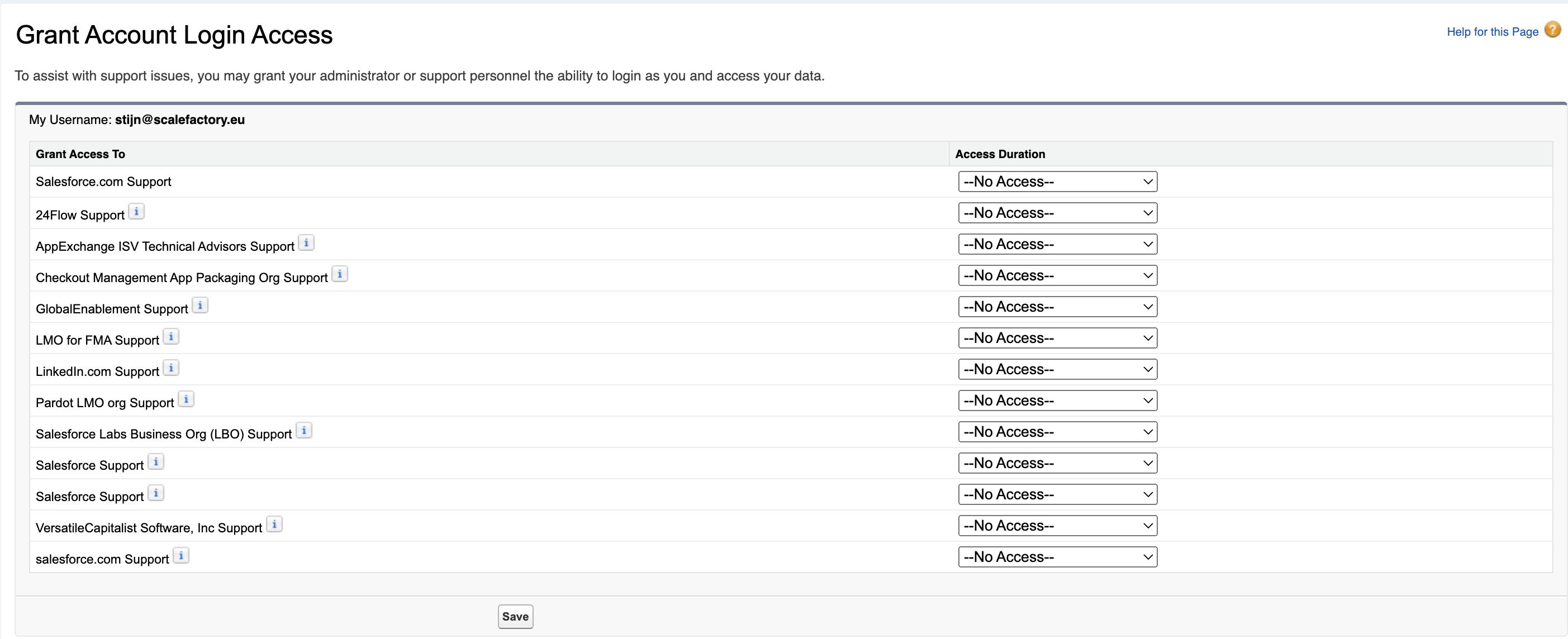This screenshot has height=639, width=1568.
Task: Click info icon beside Pardot LMO org Support
Action: coord(186,399)
